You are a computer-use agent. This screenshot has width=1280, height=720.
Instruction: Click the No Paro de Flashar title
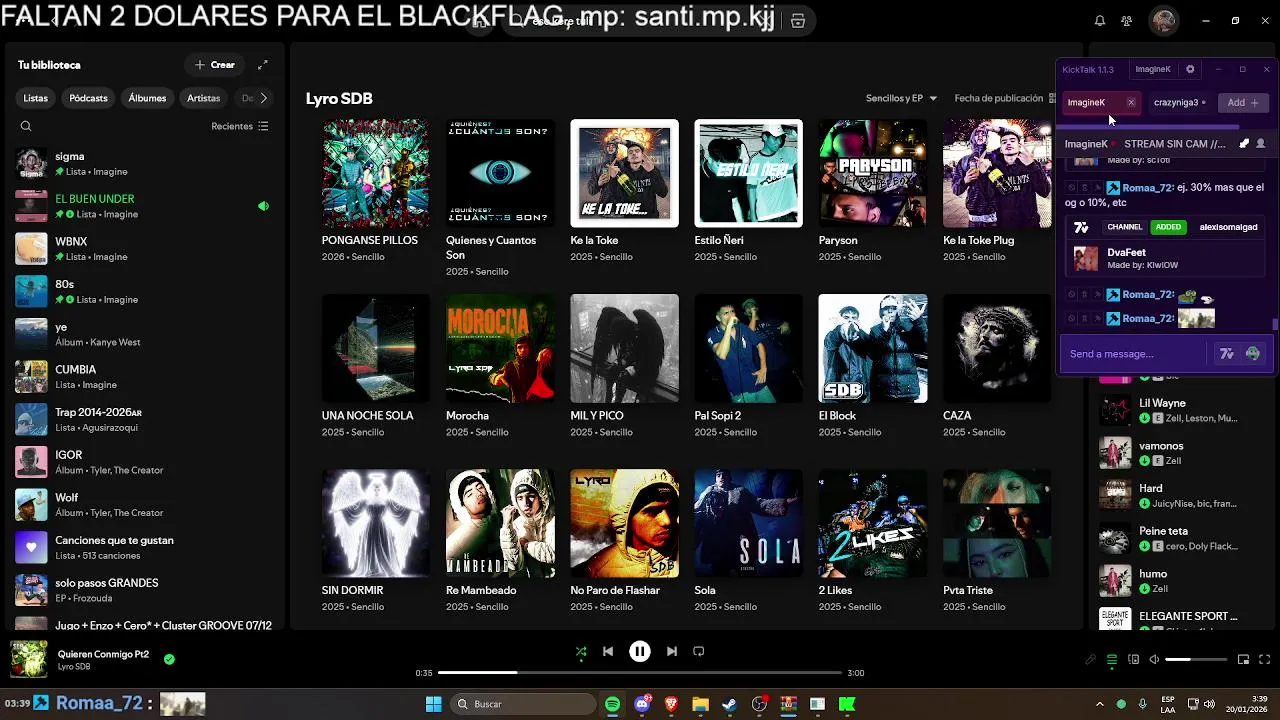(615, 590)
